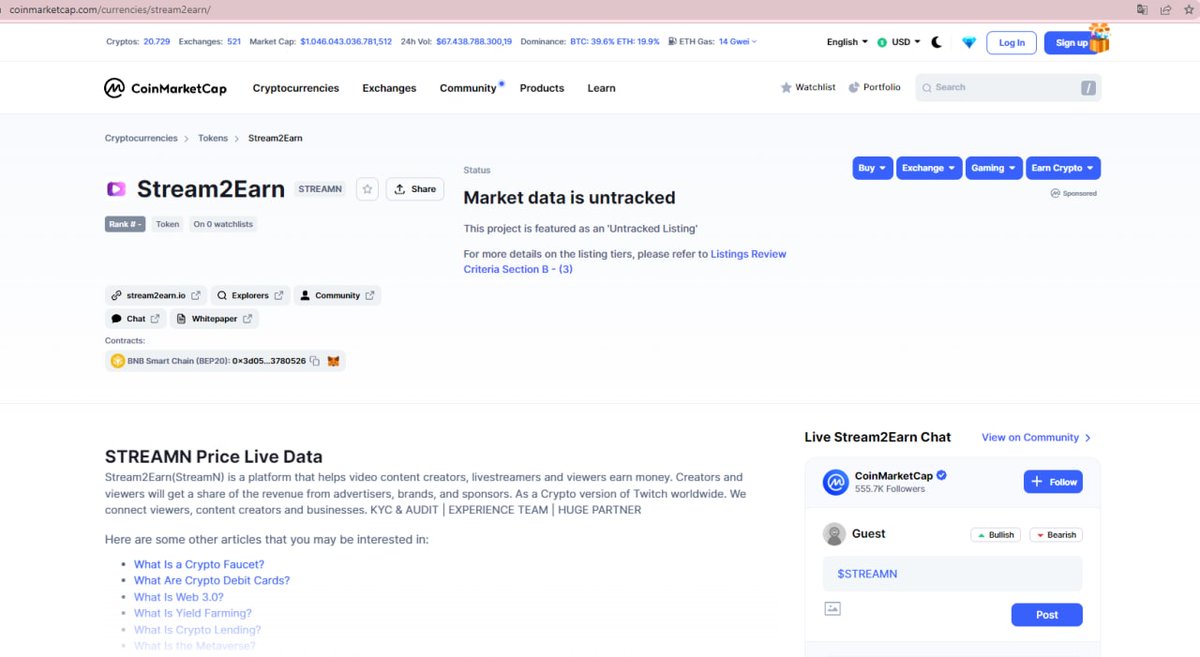Click the Post button

[x=1047, y=614]
